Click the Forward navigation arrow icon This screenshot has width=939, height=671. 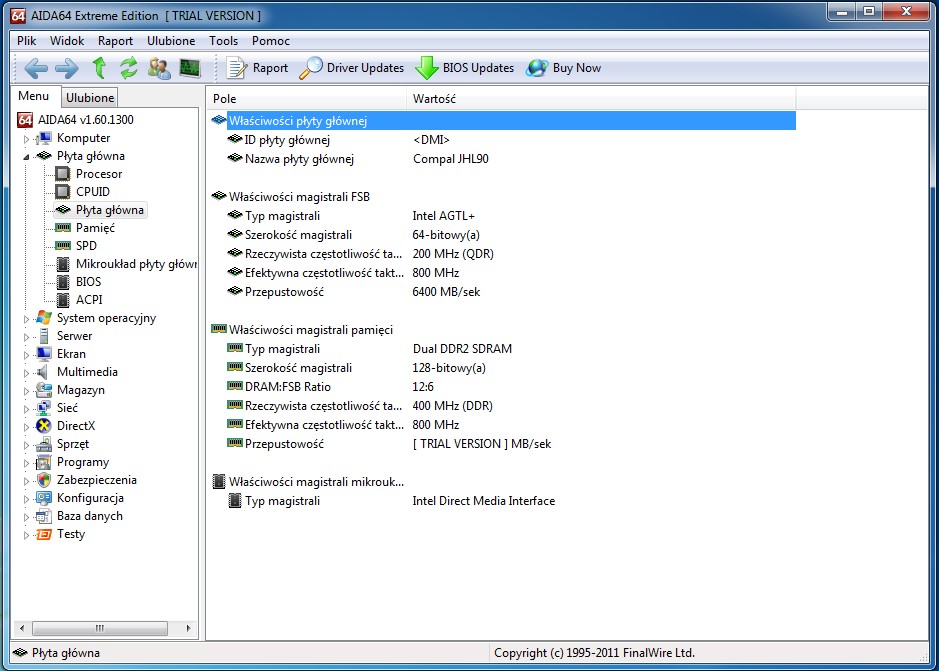pyautogui.click(x=67, y=68)
